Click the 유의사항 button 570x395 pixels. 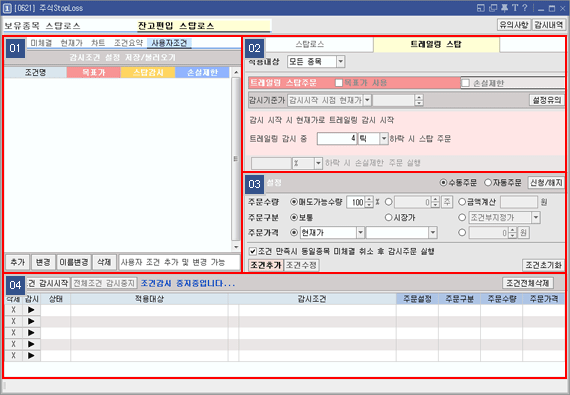pos(514,25)
